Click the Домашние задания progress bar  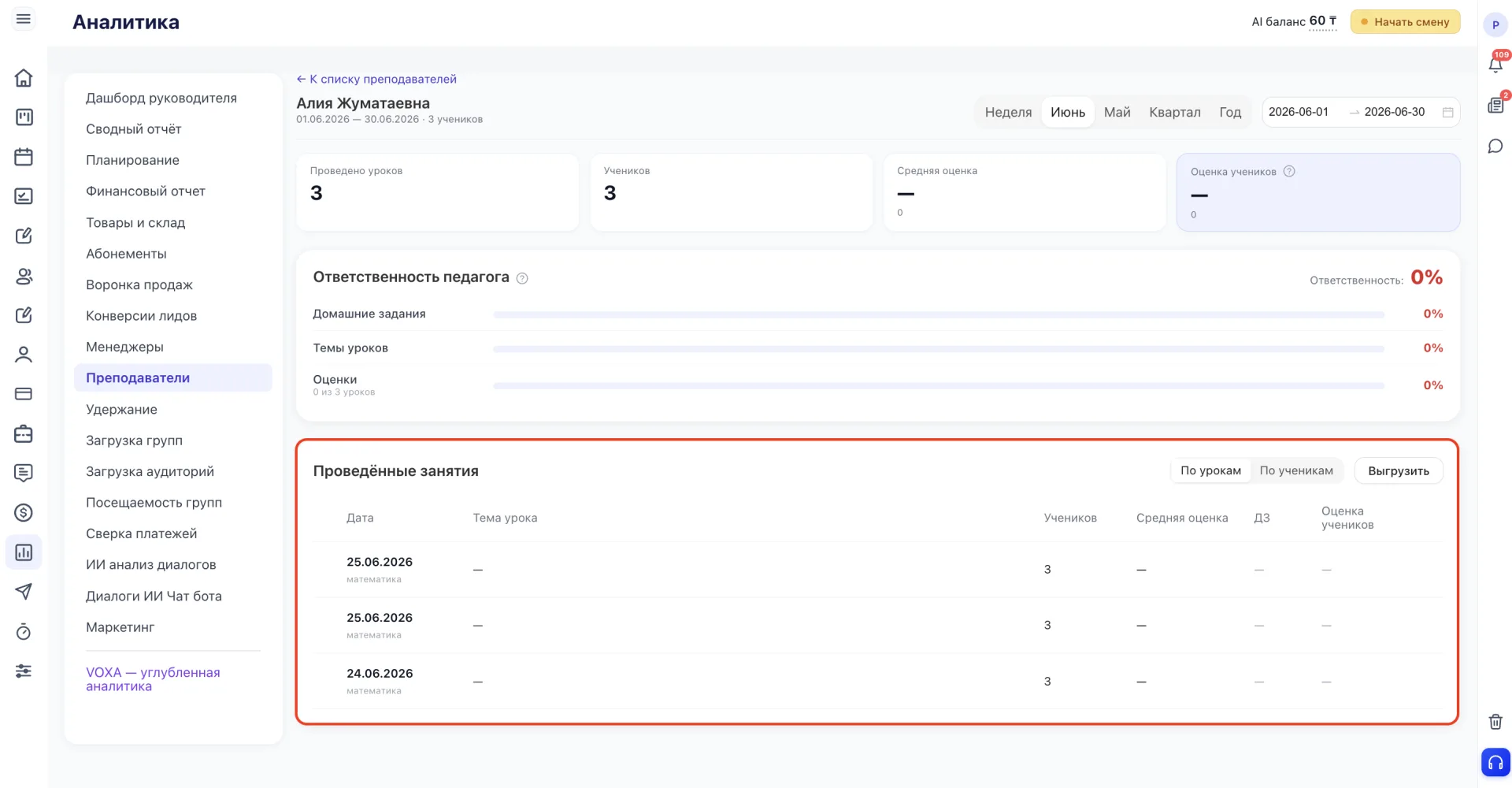point(939,314)
